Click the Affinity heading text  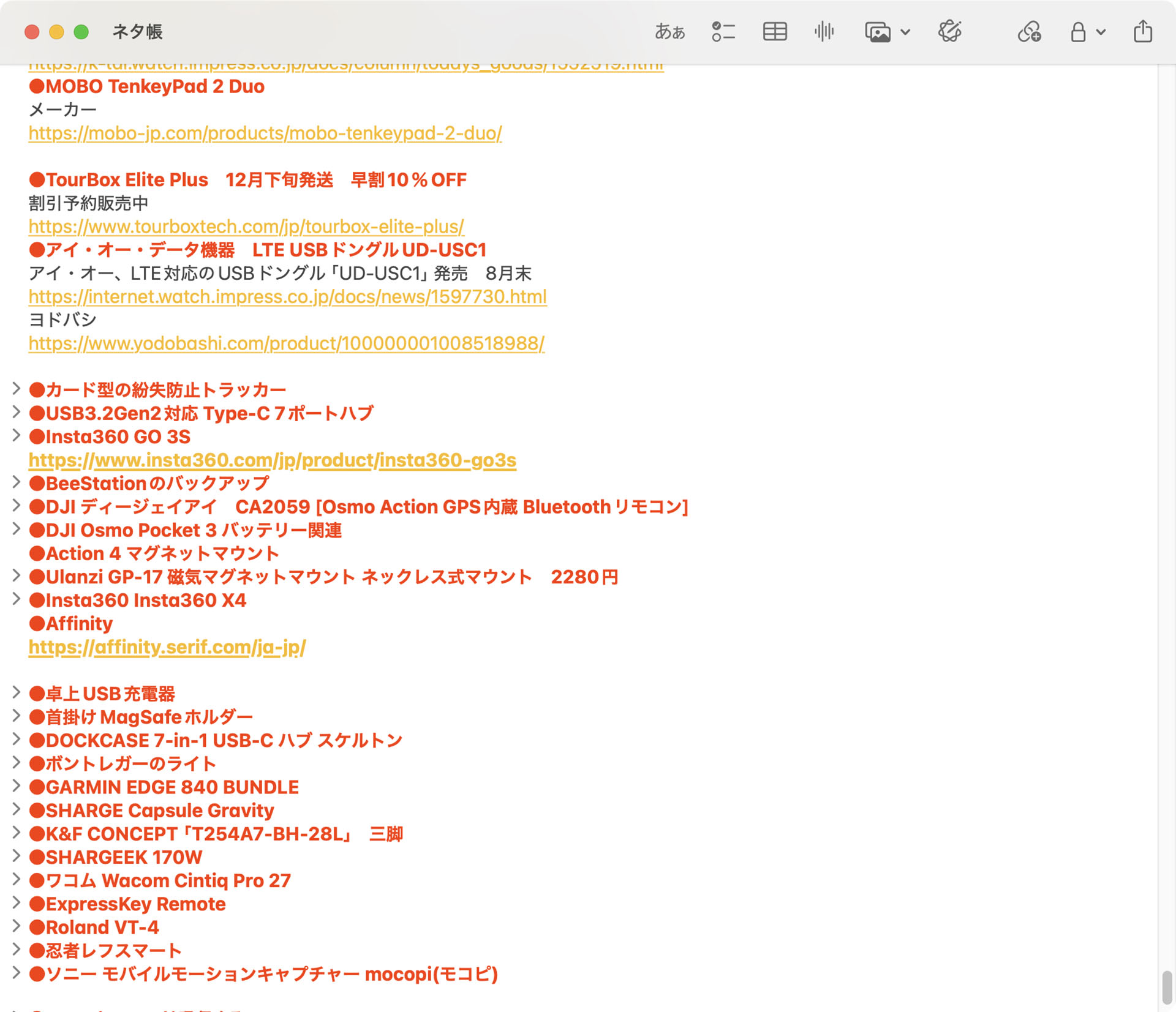(x=71, y=623)
